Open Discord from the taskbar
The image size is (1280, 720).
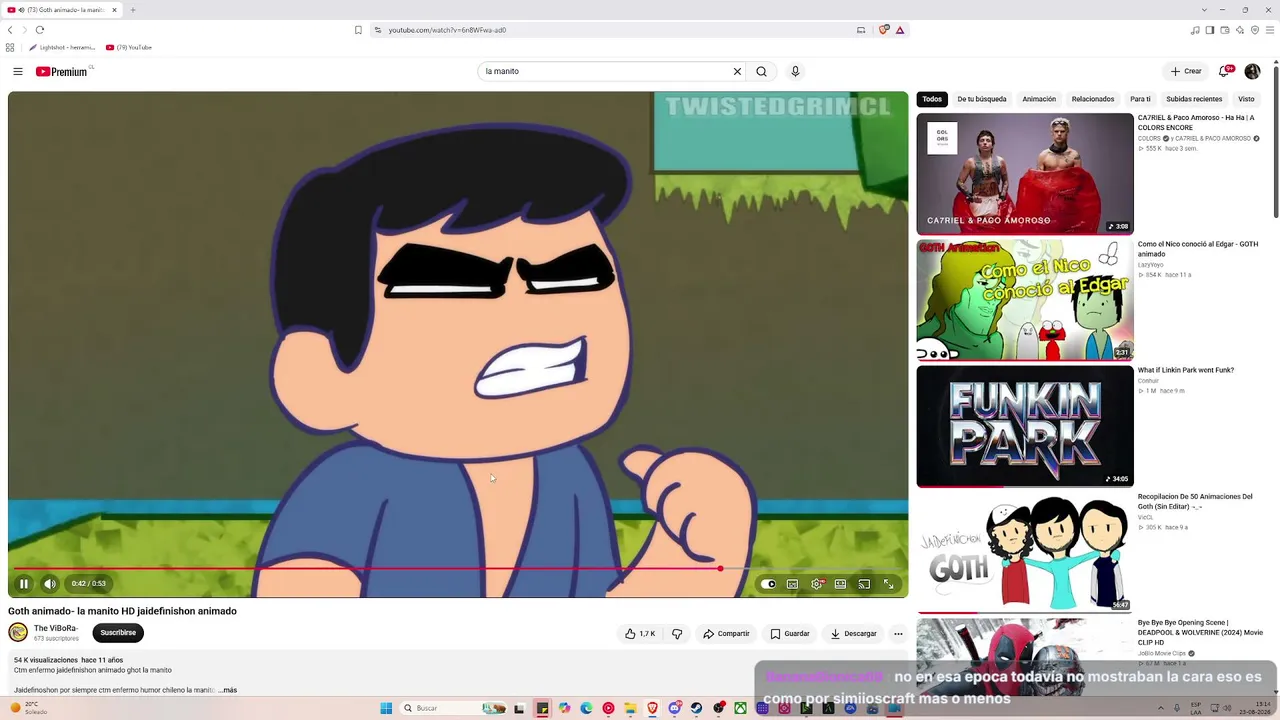click(674, 708)
